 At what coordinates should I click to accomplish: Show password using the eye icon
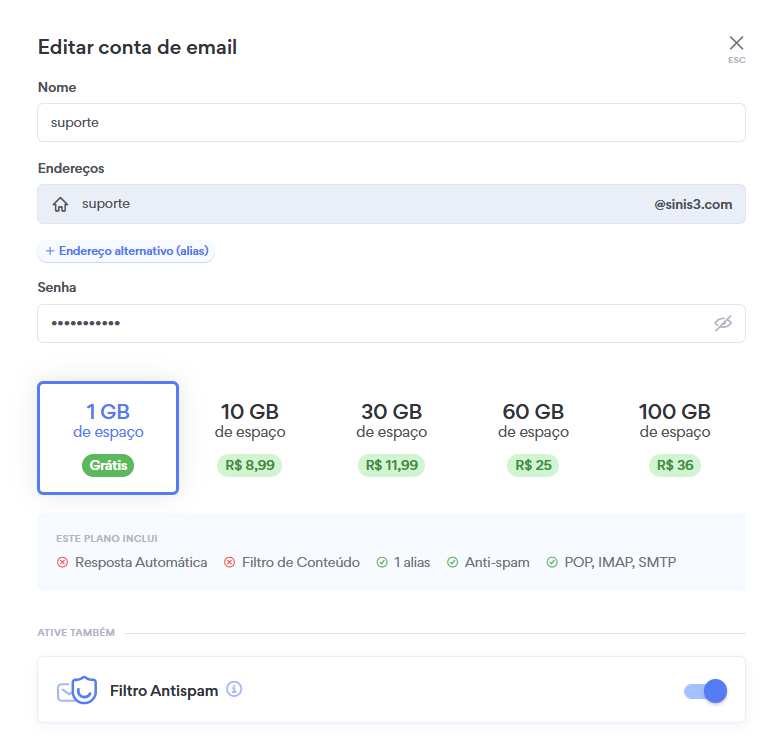point(723,323)
